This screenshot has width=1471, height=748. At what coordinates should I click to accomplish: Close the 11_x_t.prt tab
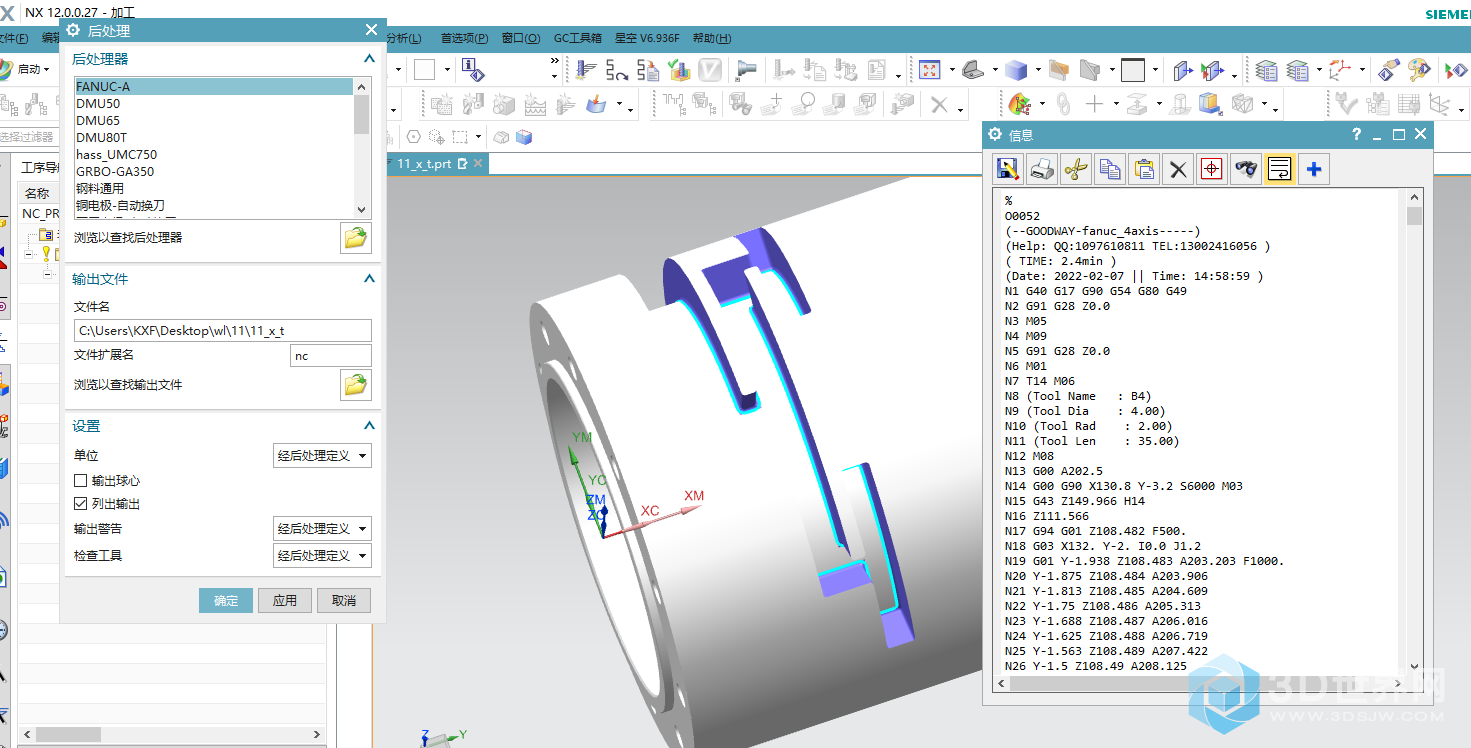tap(478, 163)
